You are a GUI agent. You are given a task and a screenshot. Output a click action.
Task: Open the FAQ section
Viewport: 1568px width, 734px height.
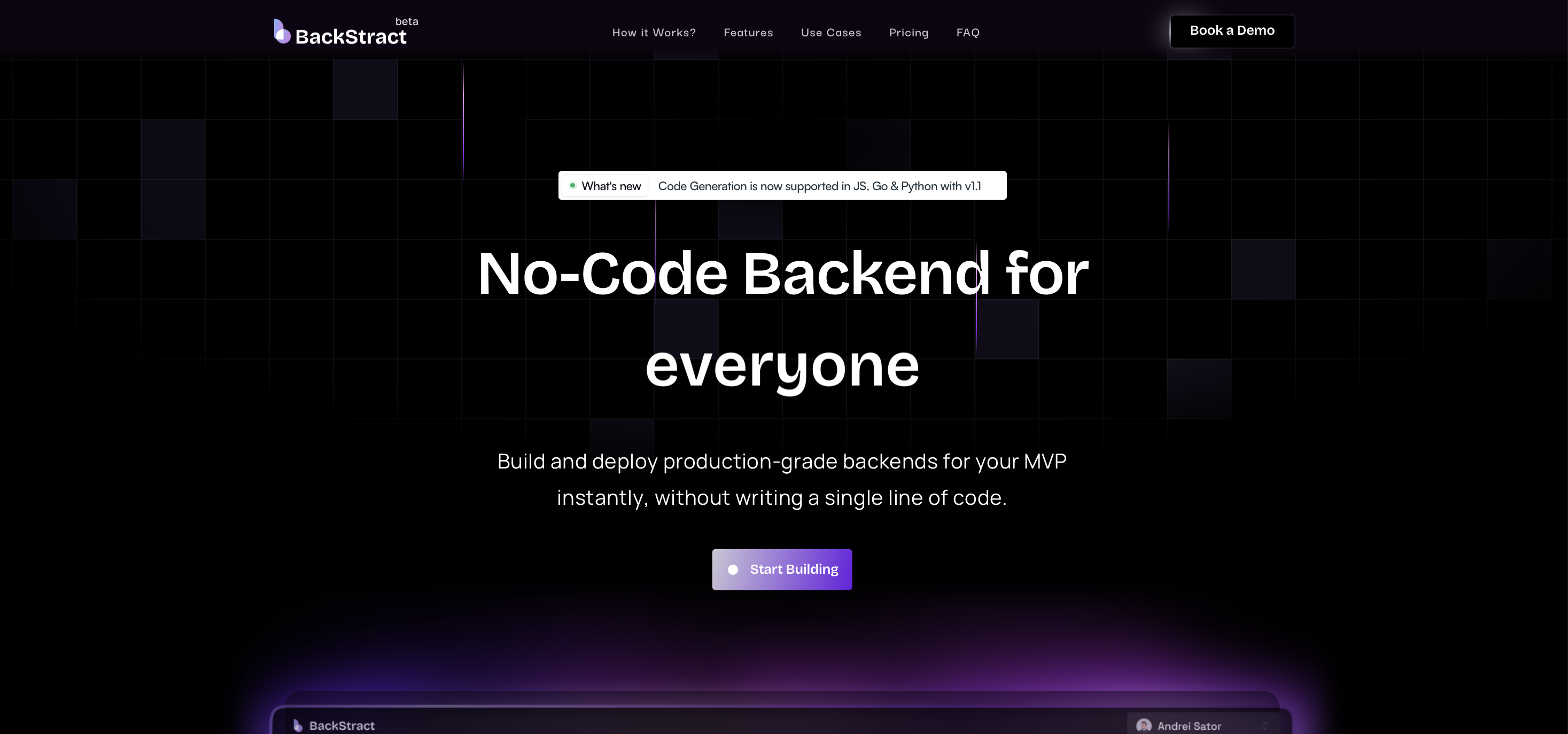coord(968,33)
